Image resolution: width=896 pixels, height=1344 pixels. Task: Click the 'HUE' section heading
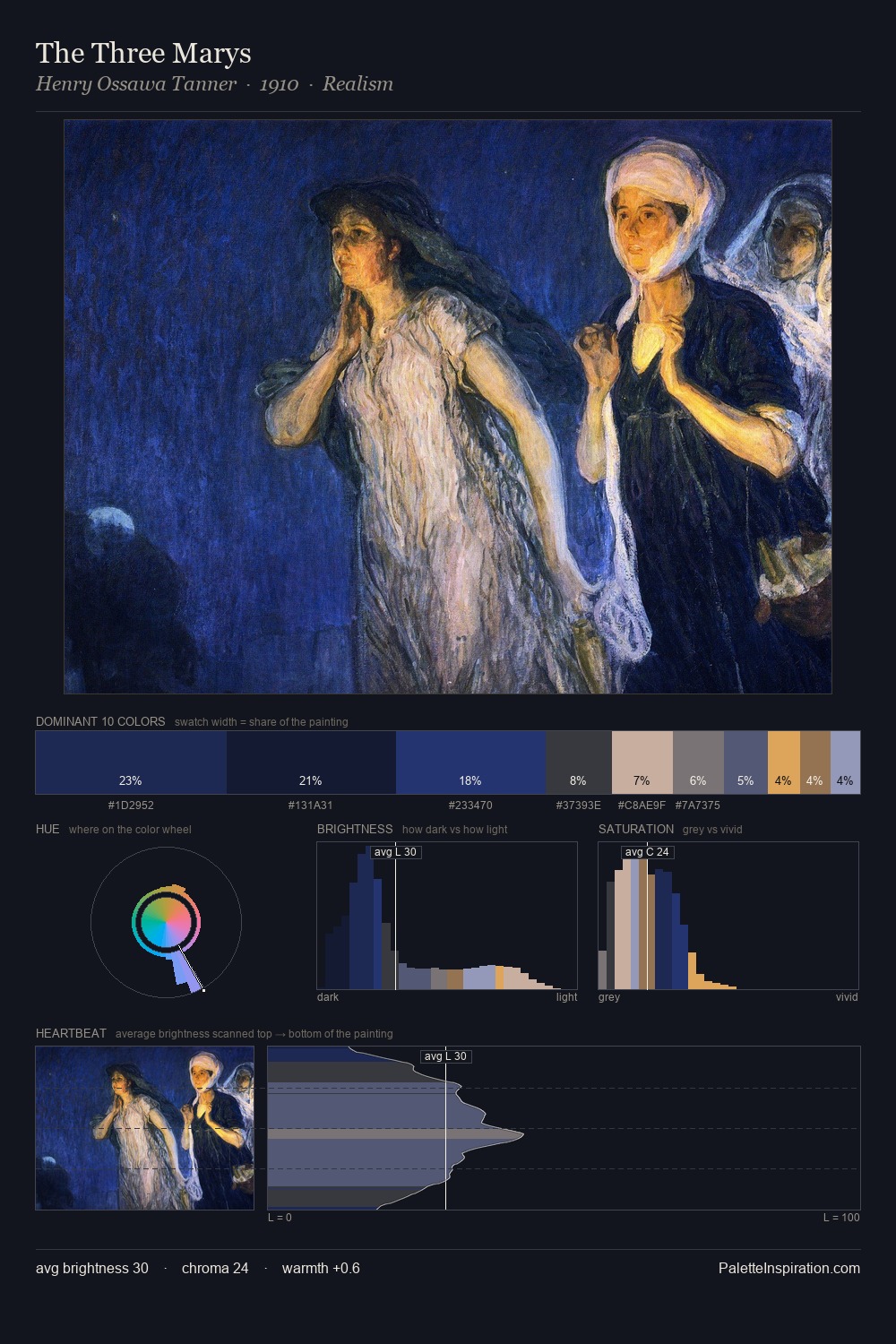(47, 830)
